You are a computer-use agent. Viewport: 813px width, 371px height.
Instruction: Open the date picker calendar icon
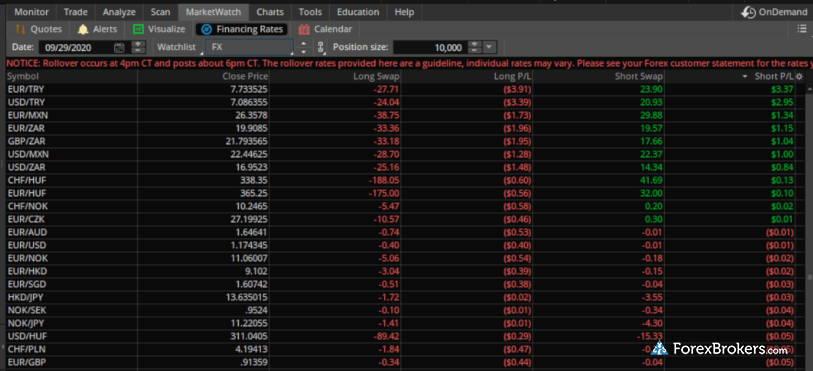(119, 48)
